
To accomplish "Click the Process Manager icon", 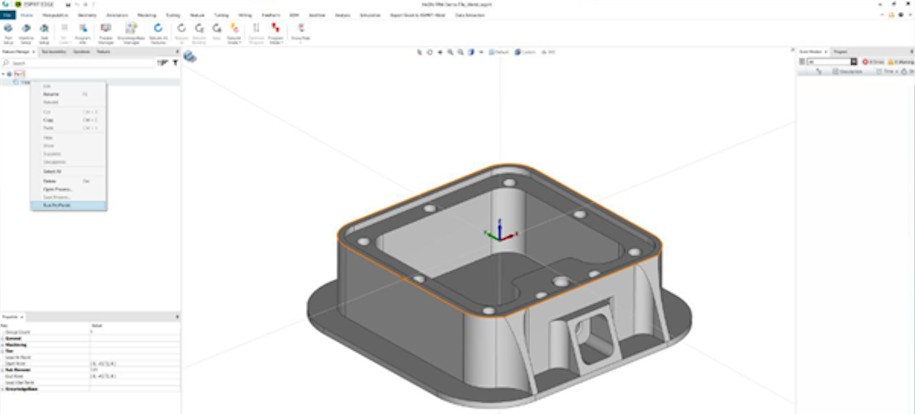I will coord(105,32).
